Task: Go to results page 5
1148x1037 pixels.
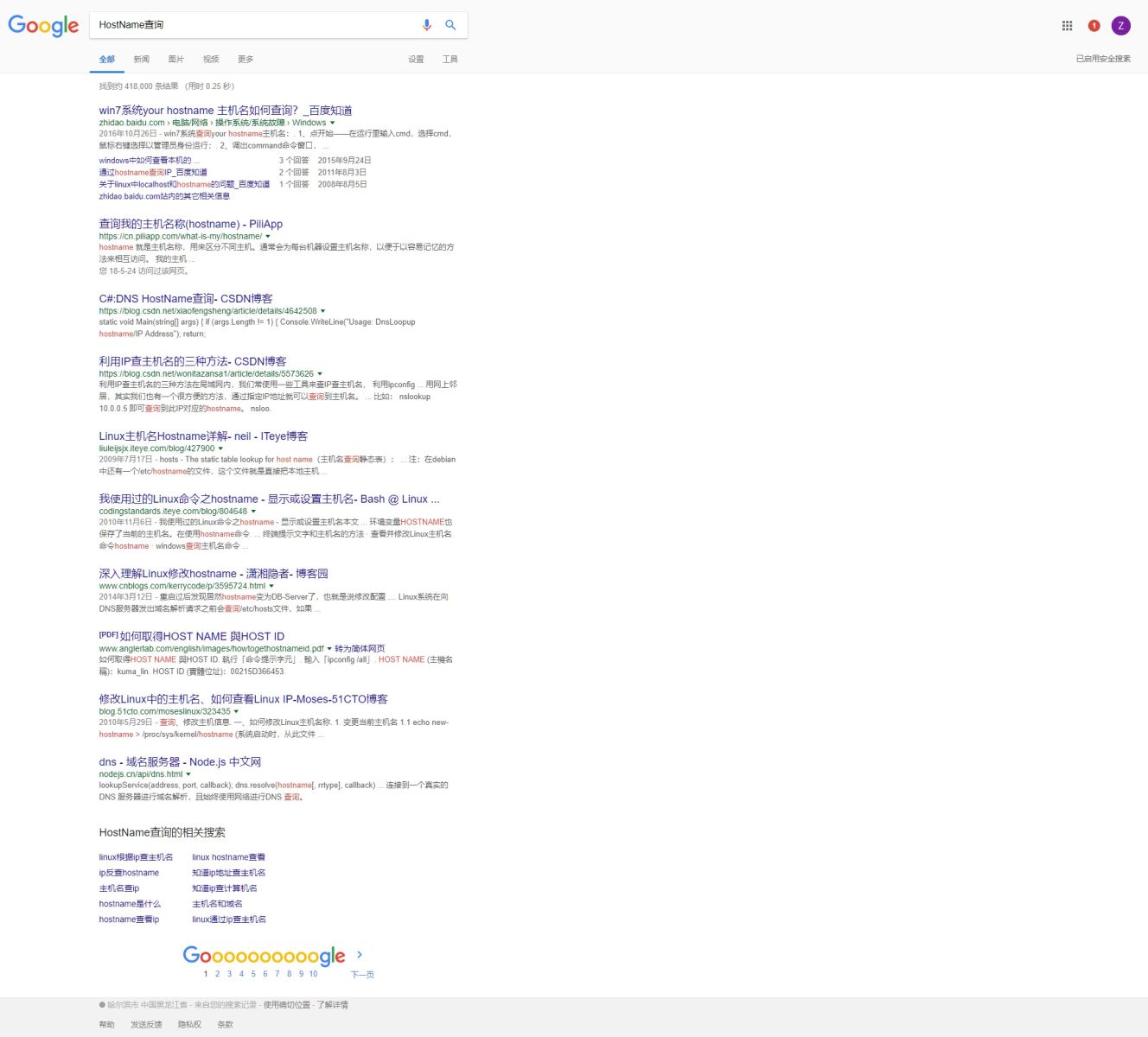Action: point(253,974)
